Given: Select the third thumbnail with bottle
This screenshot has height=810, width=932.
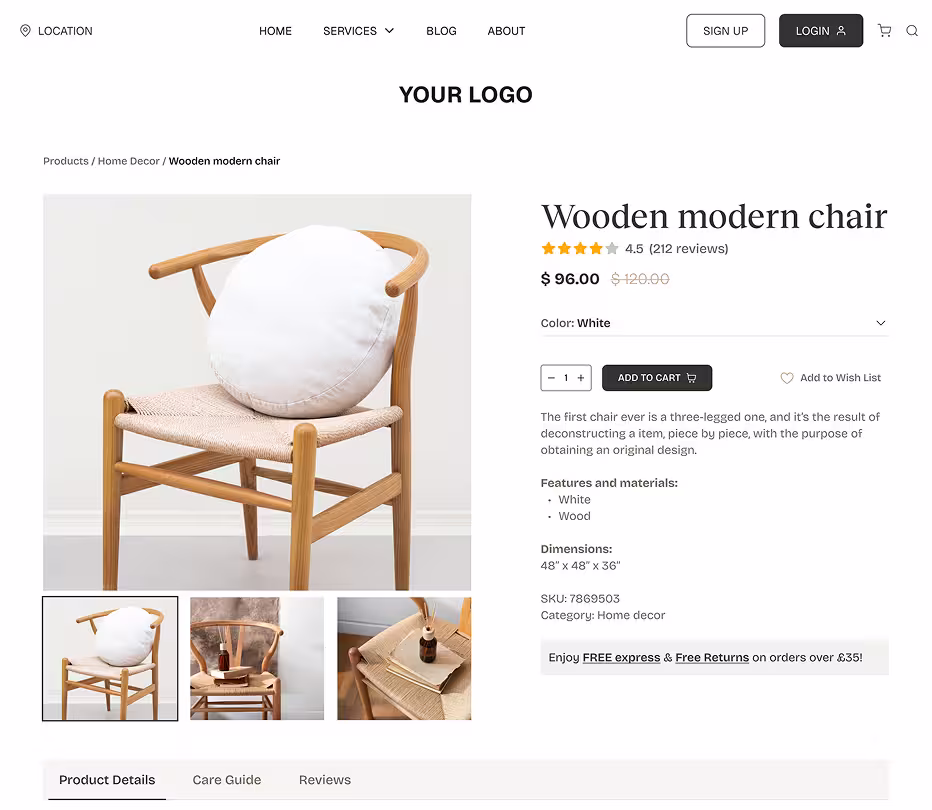Looking at the screenshot, I should pos(404,658).
